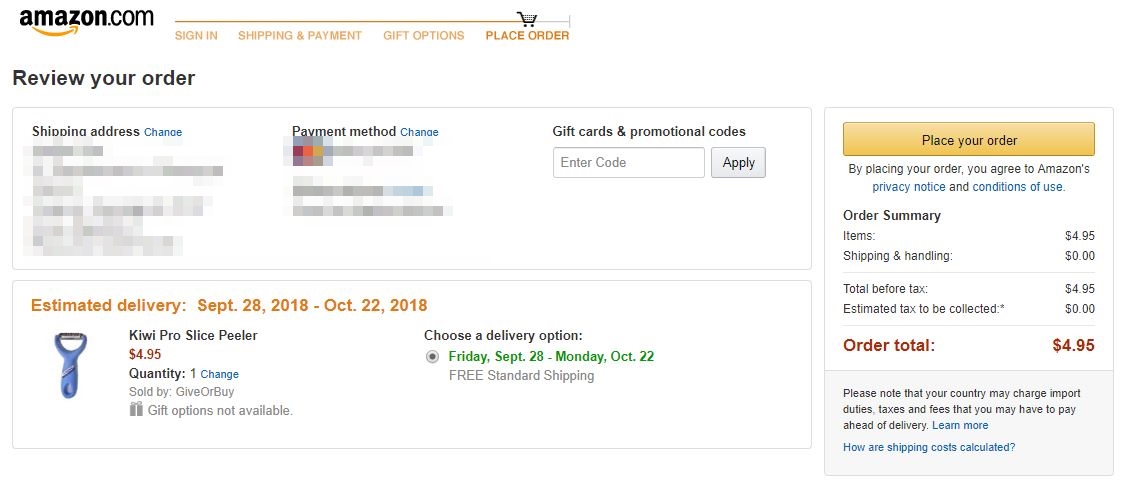This screenshot has height=486, width=1123.
Task: Open the Kiwi Pro Slice Peeler thumbnail
Action: coord(70,365)
